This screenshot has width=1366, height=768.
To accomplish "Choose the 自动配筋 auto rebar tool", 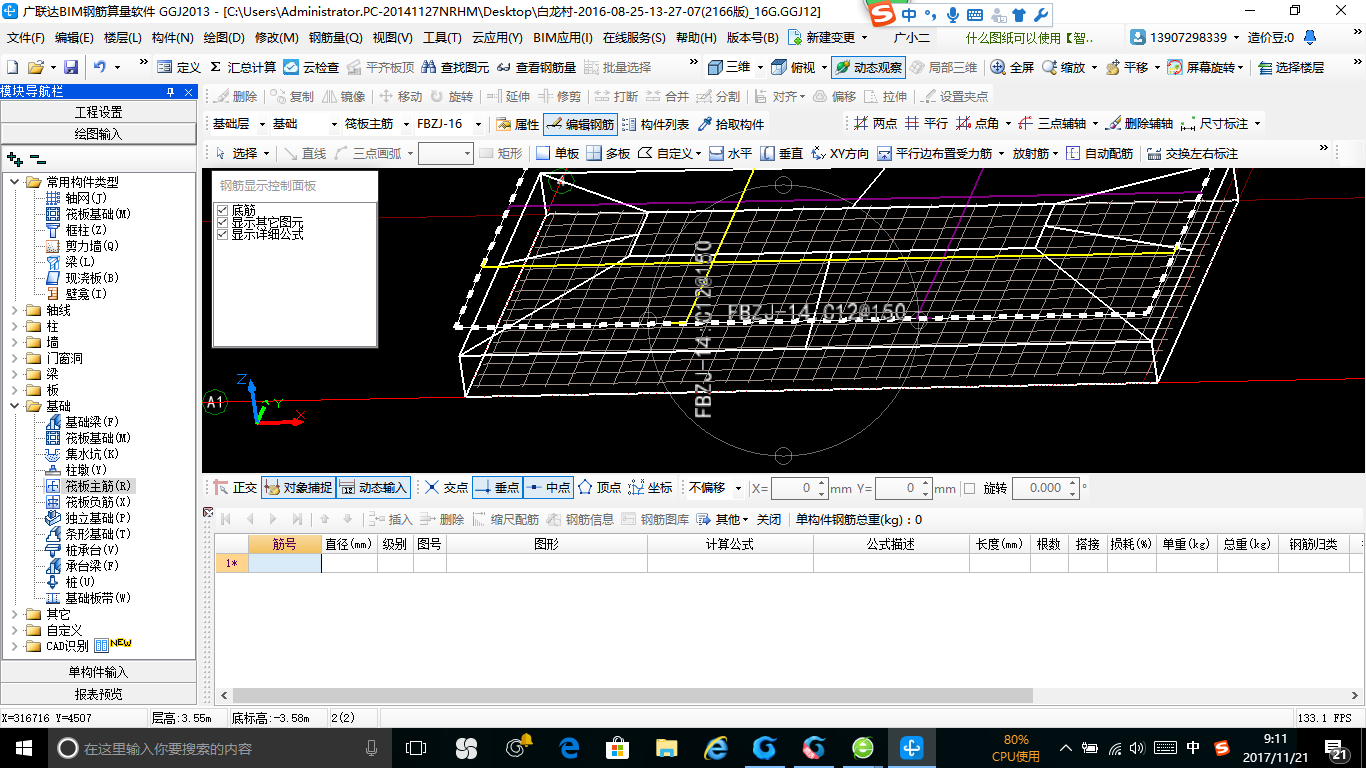I will pyautogui.click(x=1100, y=153).
